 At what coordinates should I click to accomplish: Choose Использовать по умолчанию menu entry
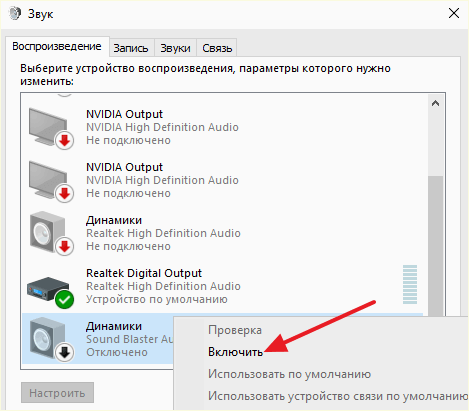[x=289, y=374]
